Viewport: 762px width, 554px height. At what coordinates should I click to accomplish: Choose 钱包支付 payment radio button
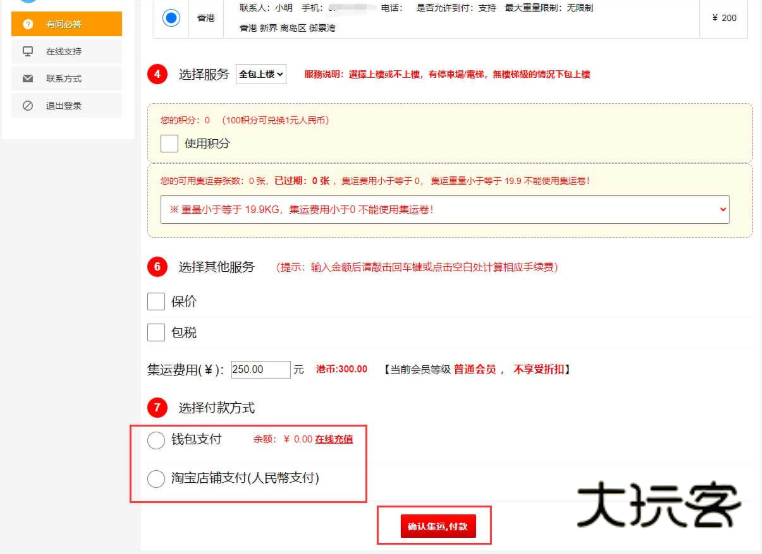point(156,440)
